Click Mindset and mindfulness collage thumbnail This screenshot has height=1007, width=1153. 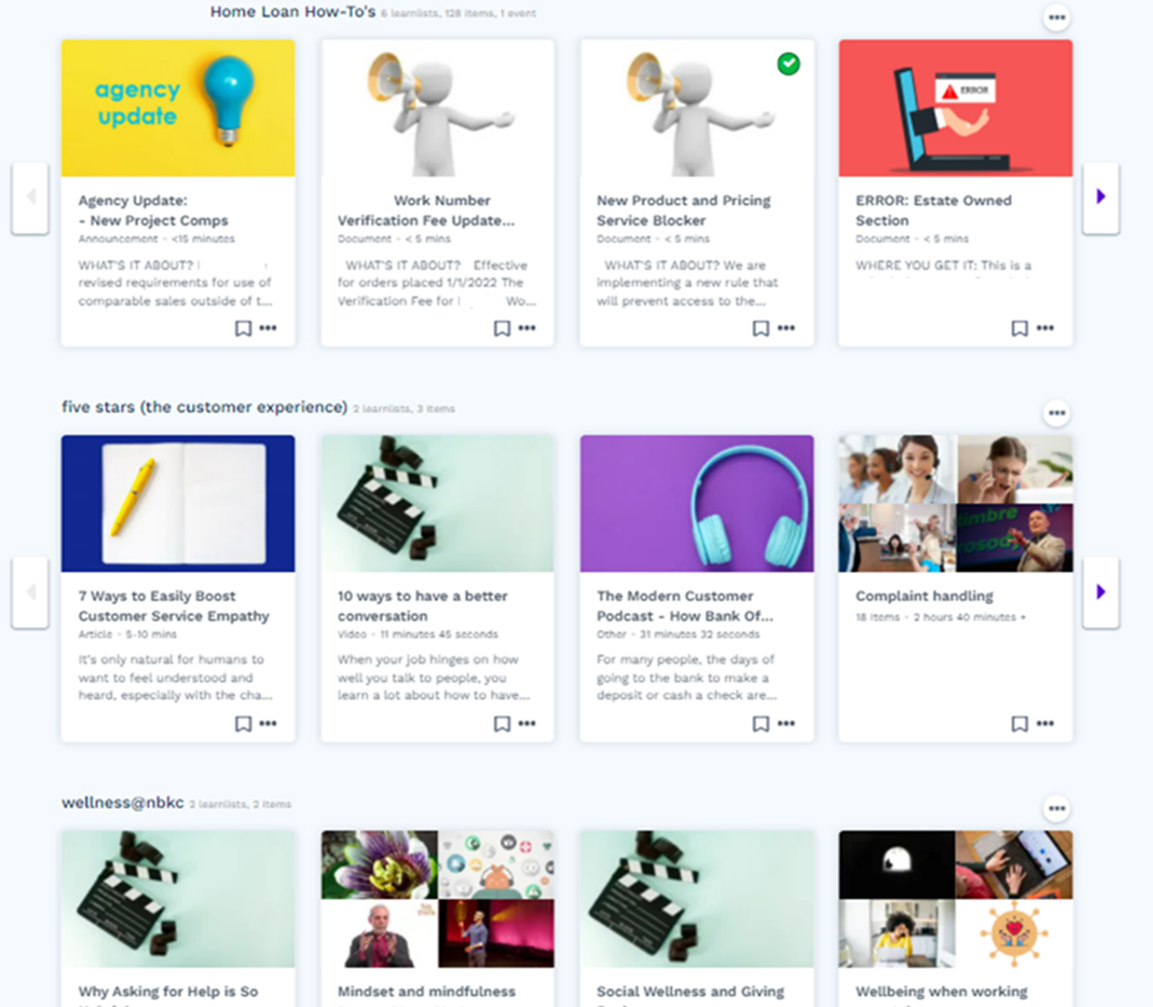(438, 899)
